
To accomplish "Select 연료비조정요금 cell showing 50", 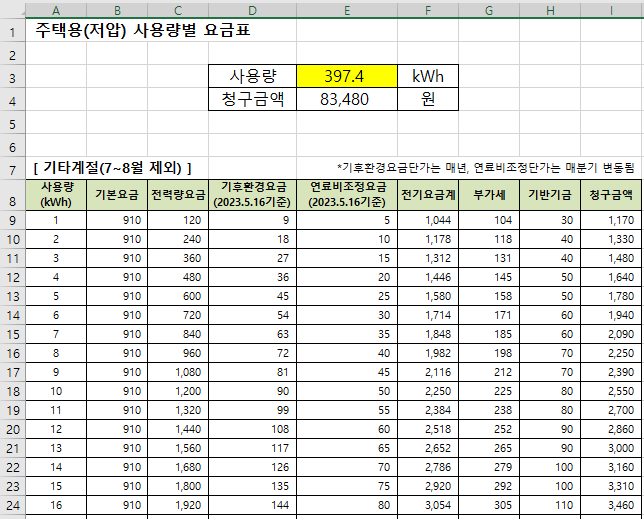I will pos(347,391).
